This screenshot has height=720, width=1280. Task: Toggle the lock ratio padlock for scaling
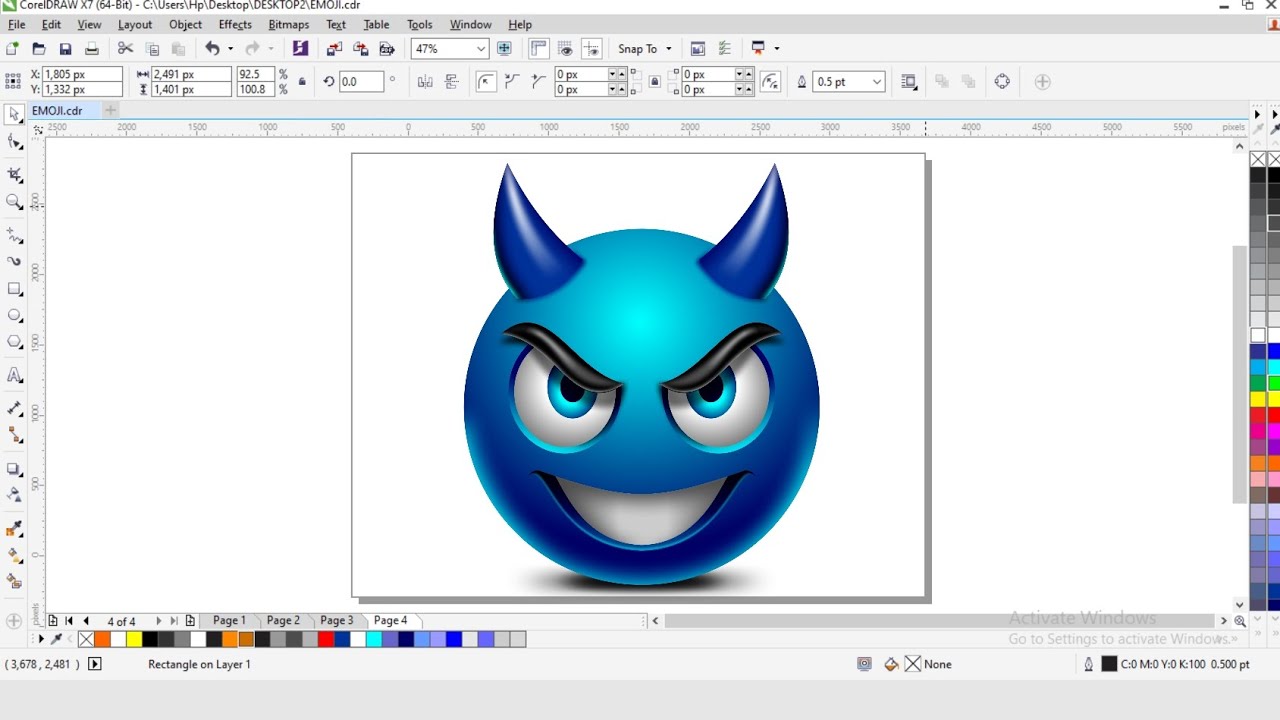(302, 82)
